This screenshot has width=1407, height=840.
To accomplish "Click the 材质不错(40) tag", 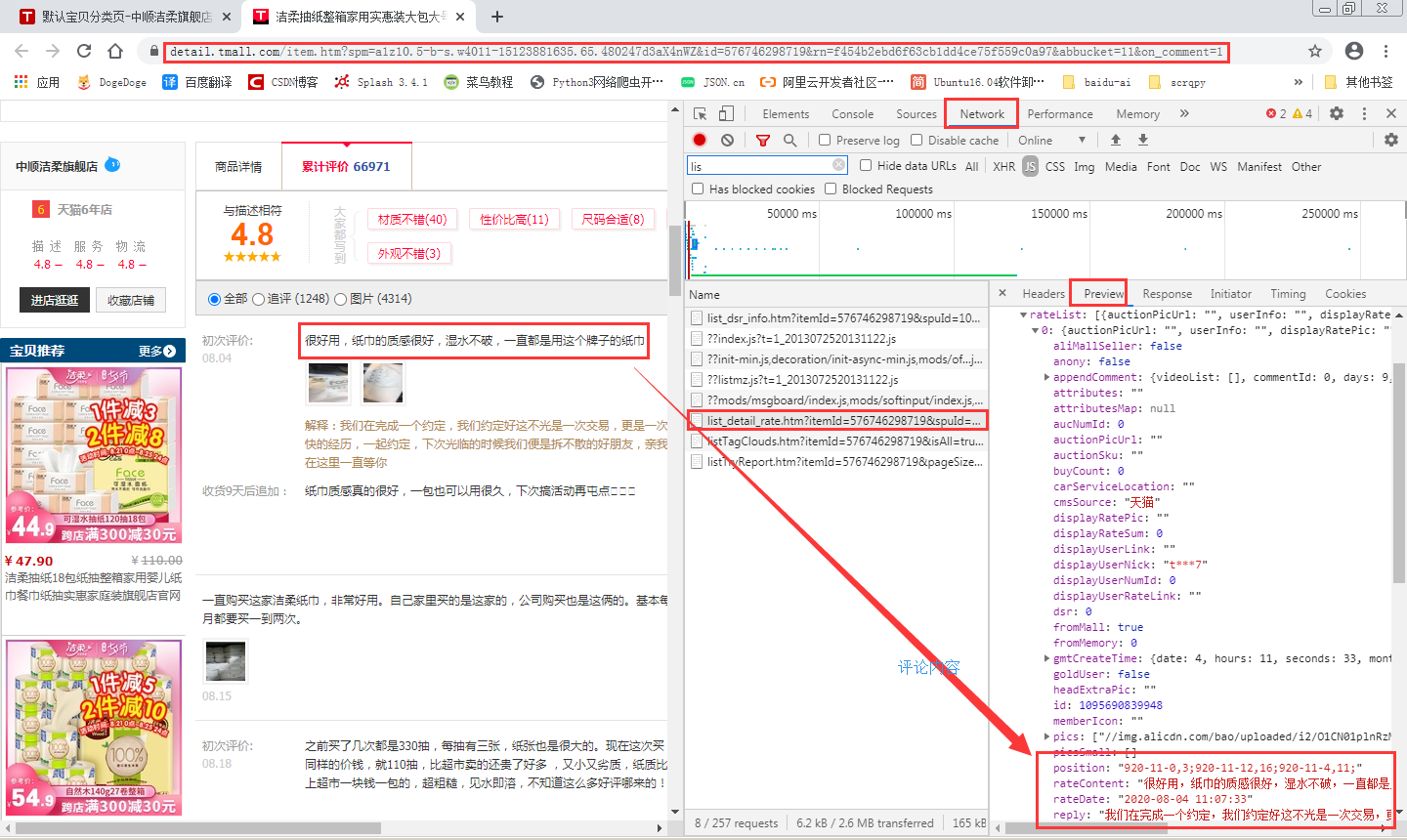I will pos(412,219).
